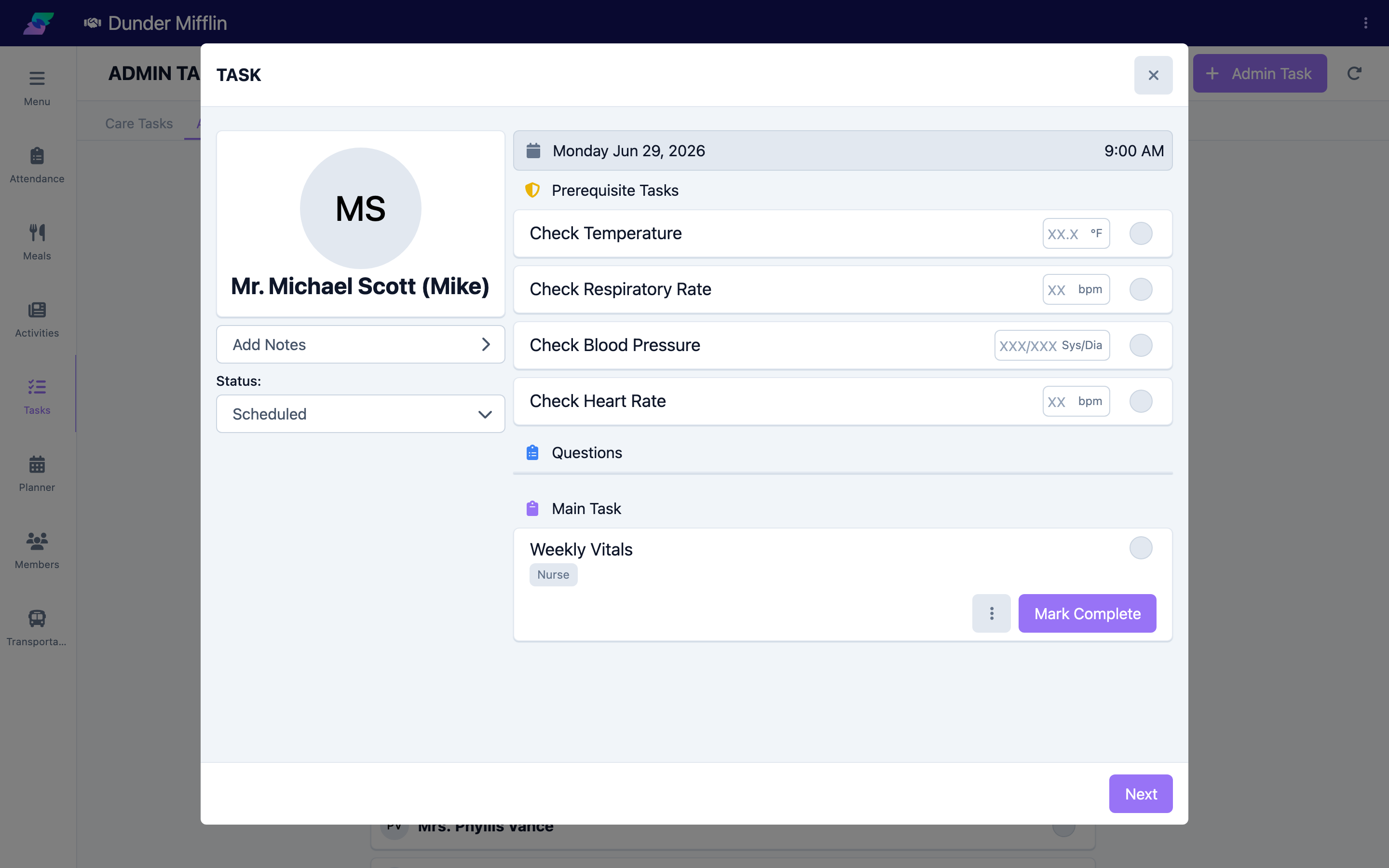Image resolution: width=1389 pixels, height=868 pixels.
Task: Click the Mark Complete button
Action: 1087,613
